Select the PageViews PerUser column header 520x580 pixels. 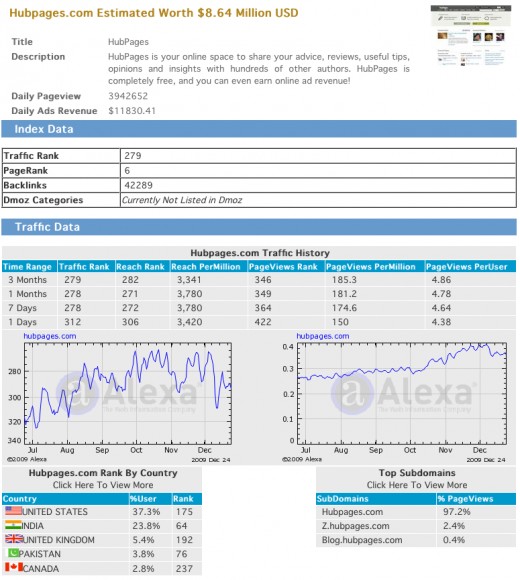(x=470, y=267)
